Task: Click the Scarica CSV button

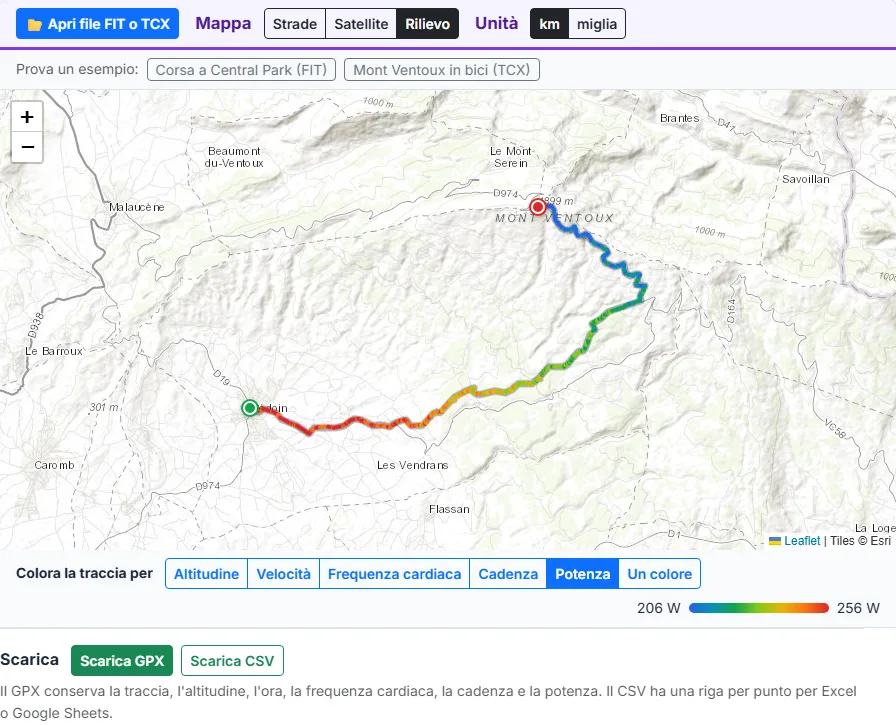Action: pos(232,660)
